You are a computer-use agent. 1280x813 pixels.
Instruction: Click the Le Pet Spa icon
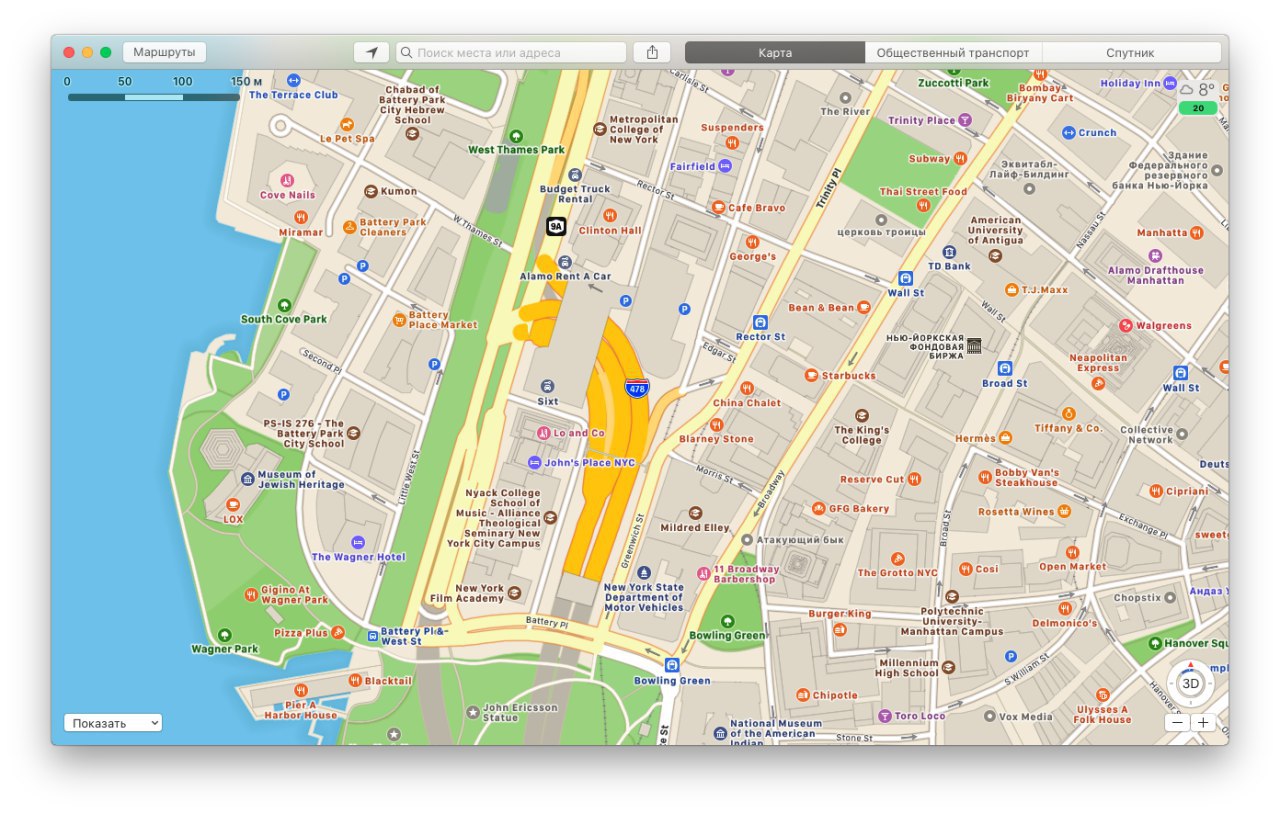[347, 124]
